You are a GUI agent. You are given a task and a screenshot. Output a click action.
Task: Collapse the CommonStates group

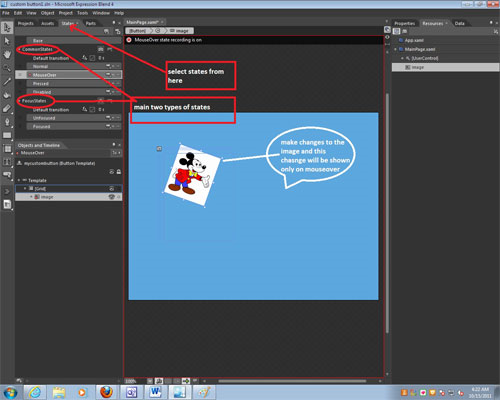coord(19,49)
